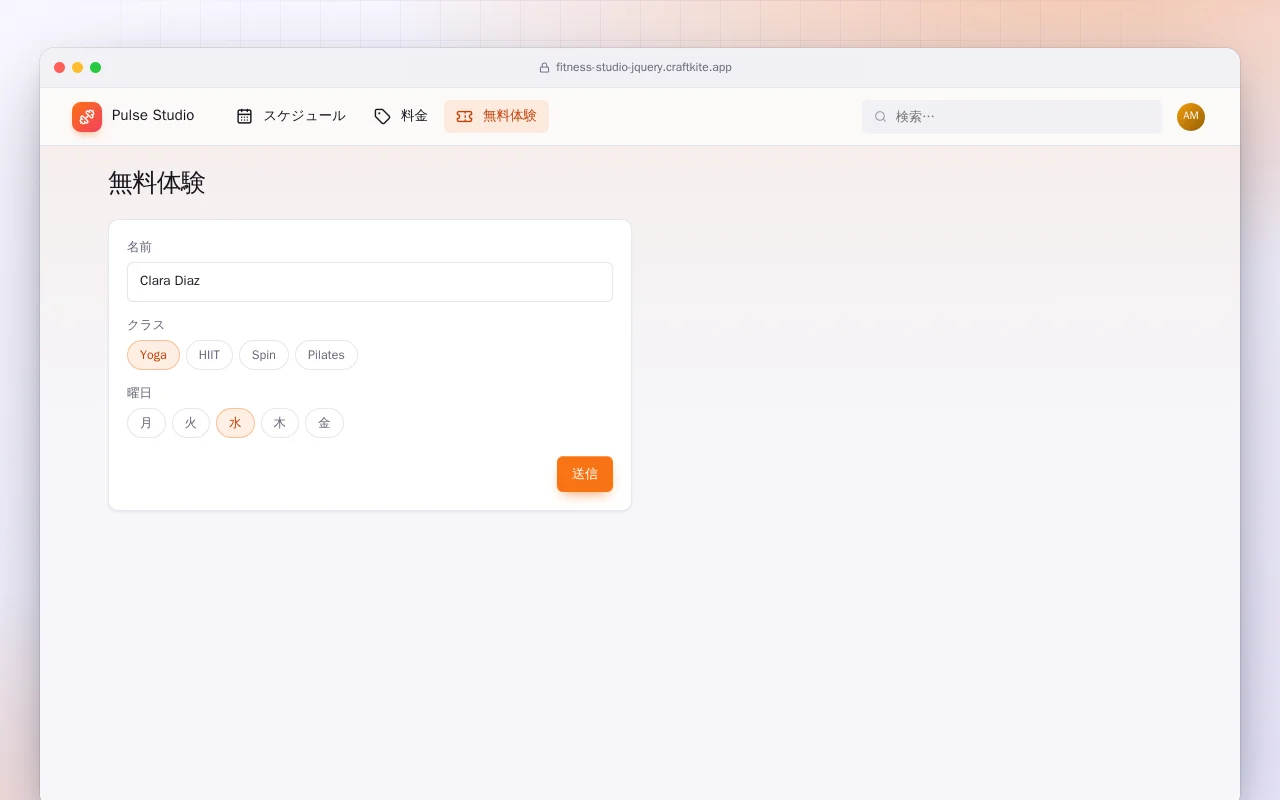
Task: Open the スケジュール nav item
Action: pos(291,116)
